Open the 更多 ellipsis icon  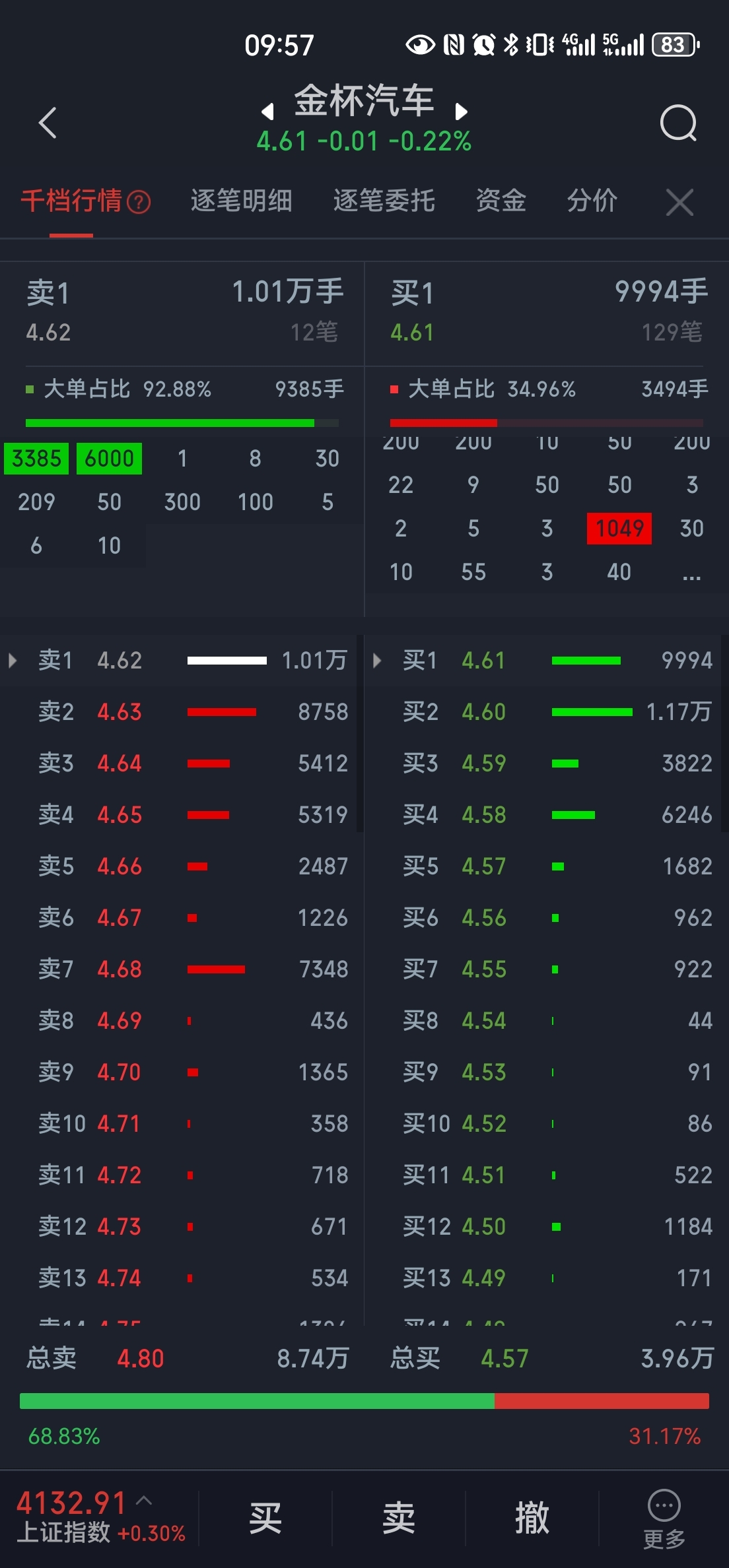[664, 1506]
